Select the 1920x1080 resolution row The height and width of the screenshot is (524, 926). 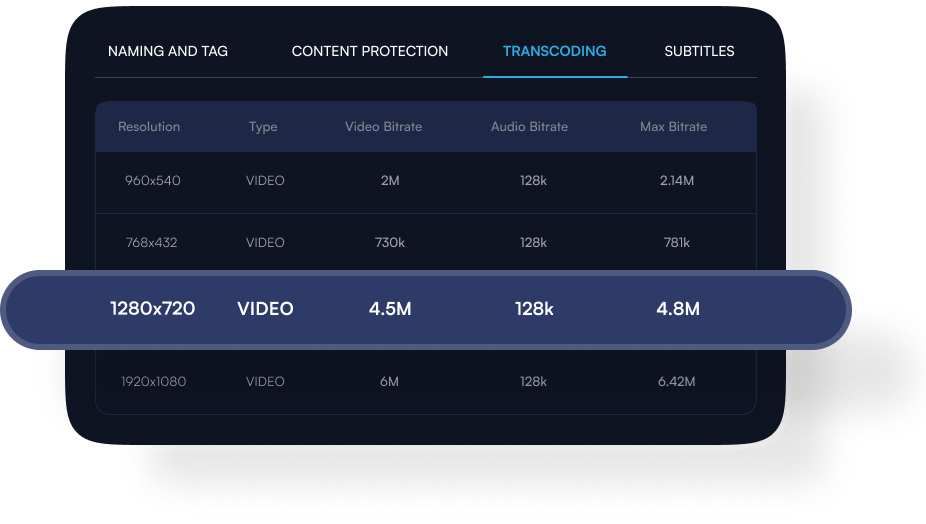click(x=153, y=382)
